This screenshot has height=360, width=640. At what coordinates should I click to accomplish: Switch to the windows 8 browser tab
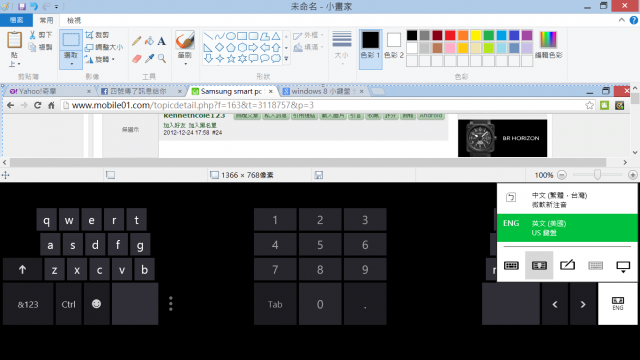322,91
